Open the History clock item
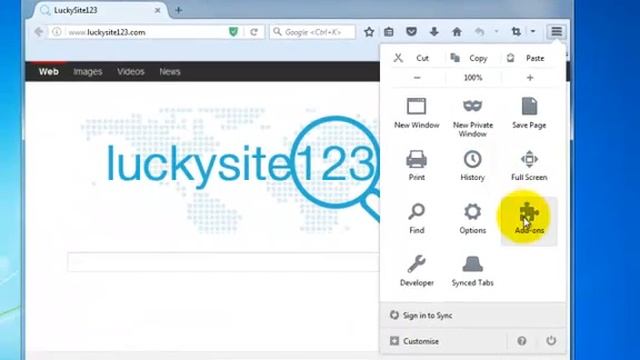Screen dimensions: 640x360 tap(473, 166)
